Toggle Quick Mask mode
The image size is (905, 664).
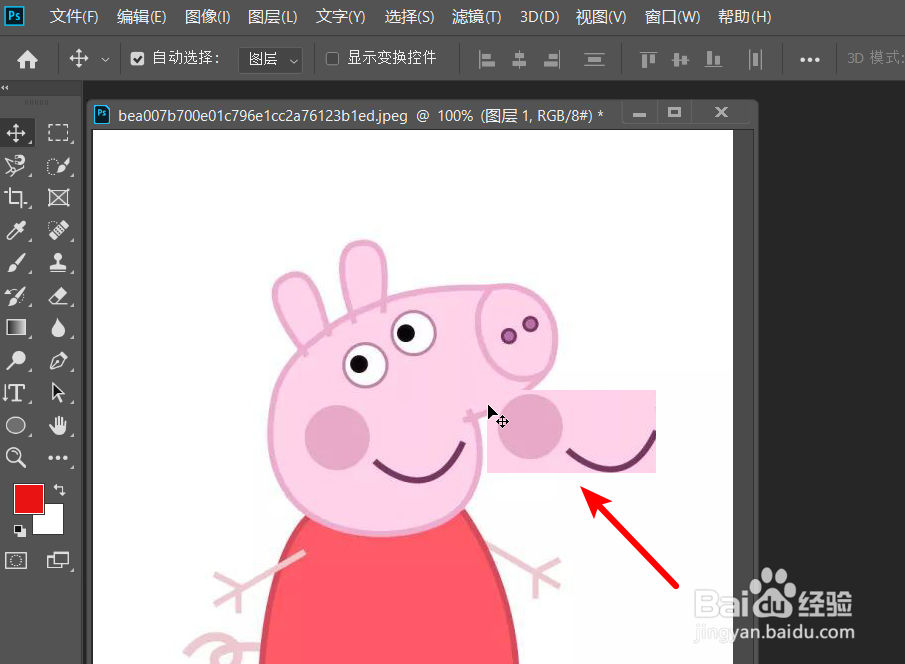point(16,560)
